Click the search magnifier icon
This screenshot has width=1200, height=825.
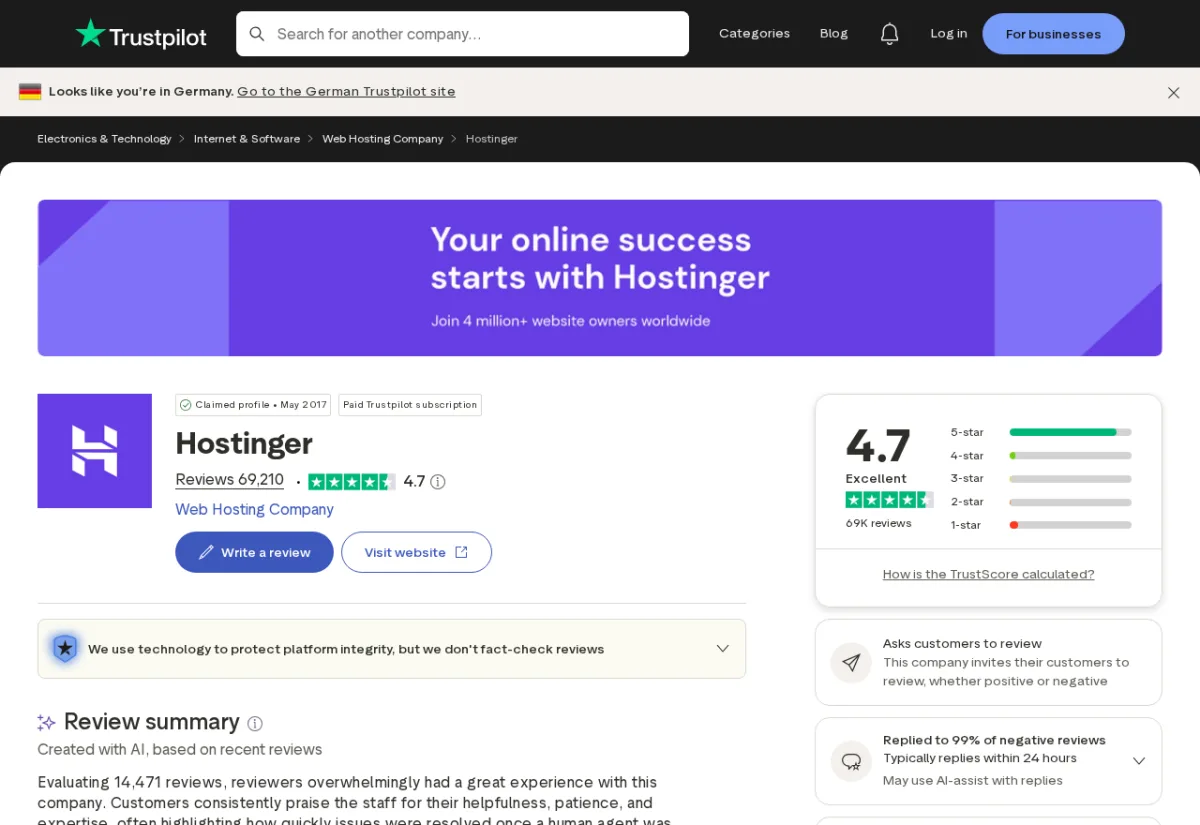[x=257, y=34]
